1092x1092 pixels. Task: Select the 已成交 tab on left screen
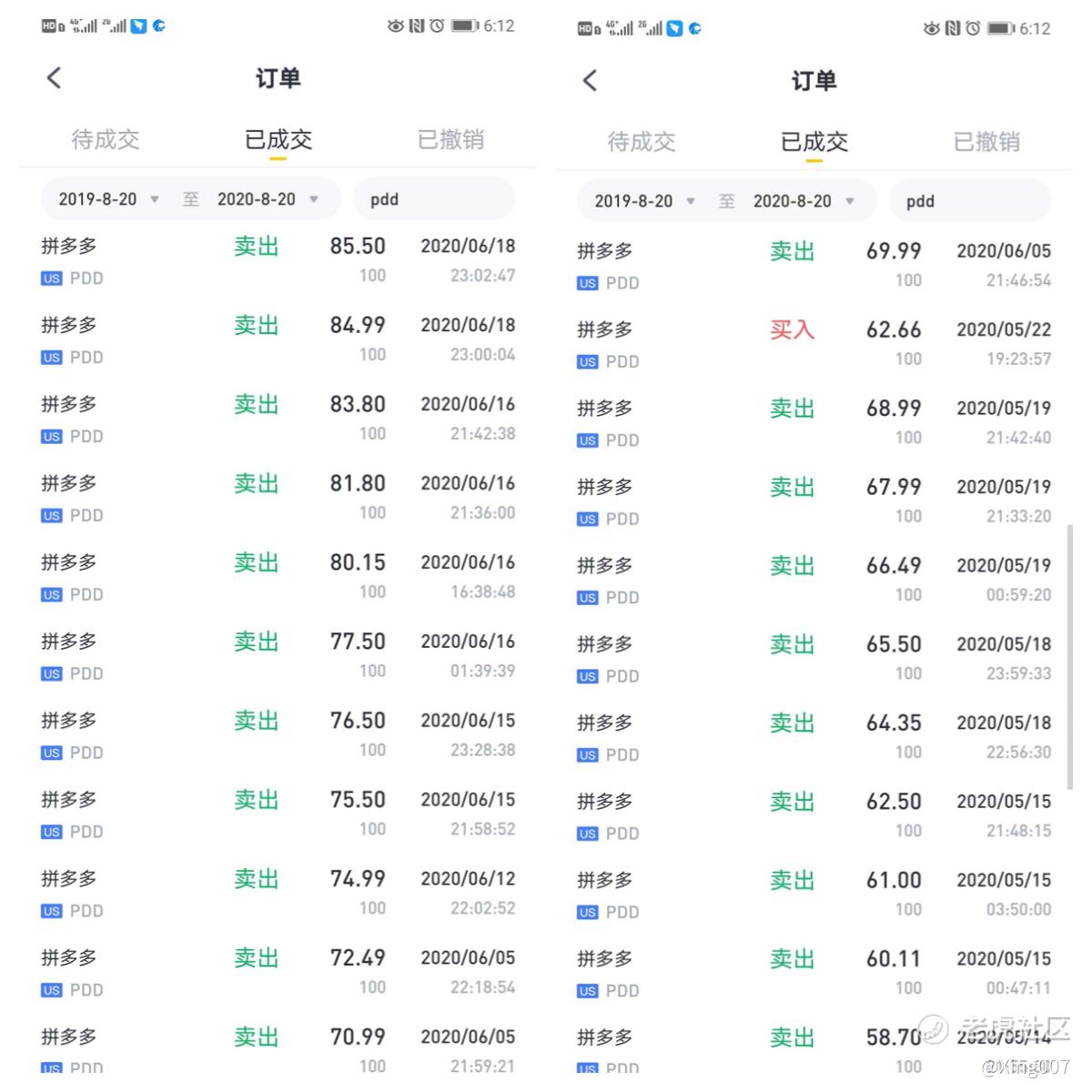(278, 139)
